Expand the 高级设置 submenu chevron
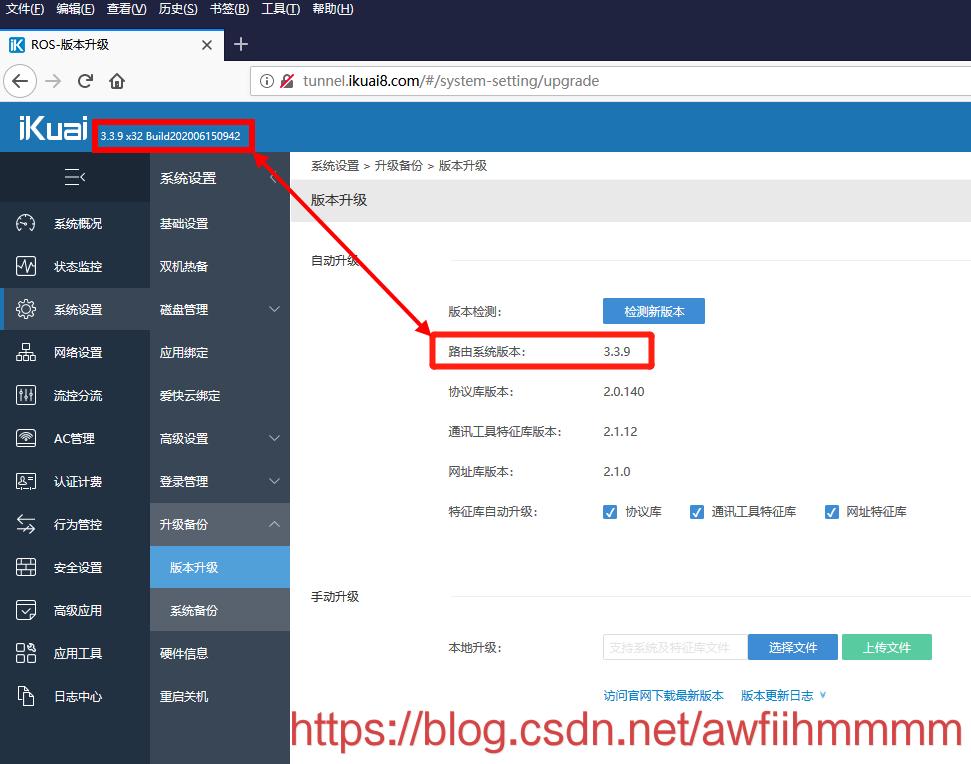Viewport: 971px width, 764px height. [274, 438]
